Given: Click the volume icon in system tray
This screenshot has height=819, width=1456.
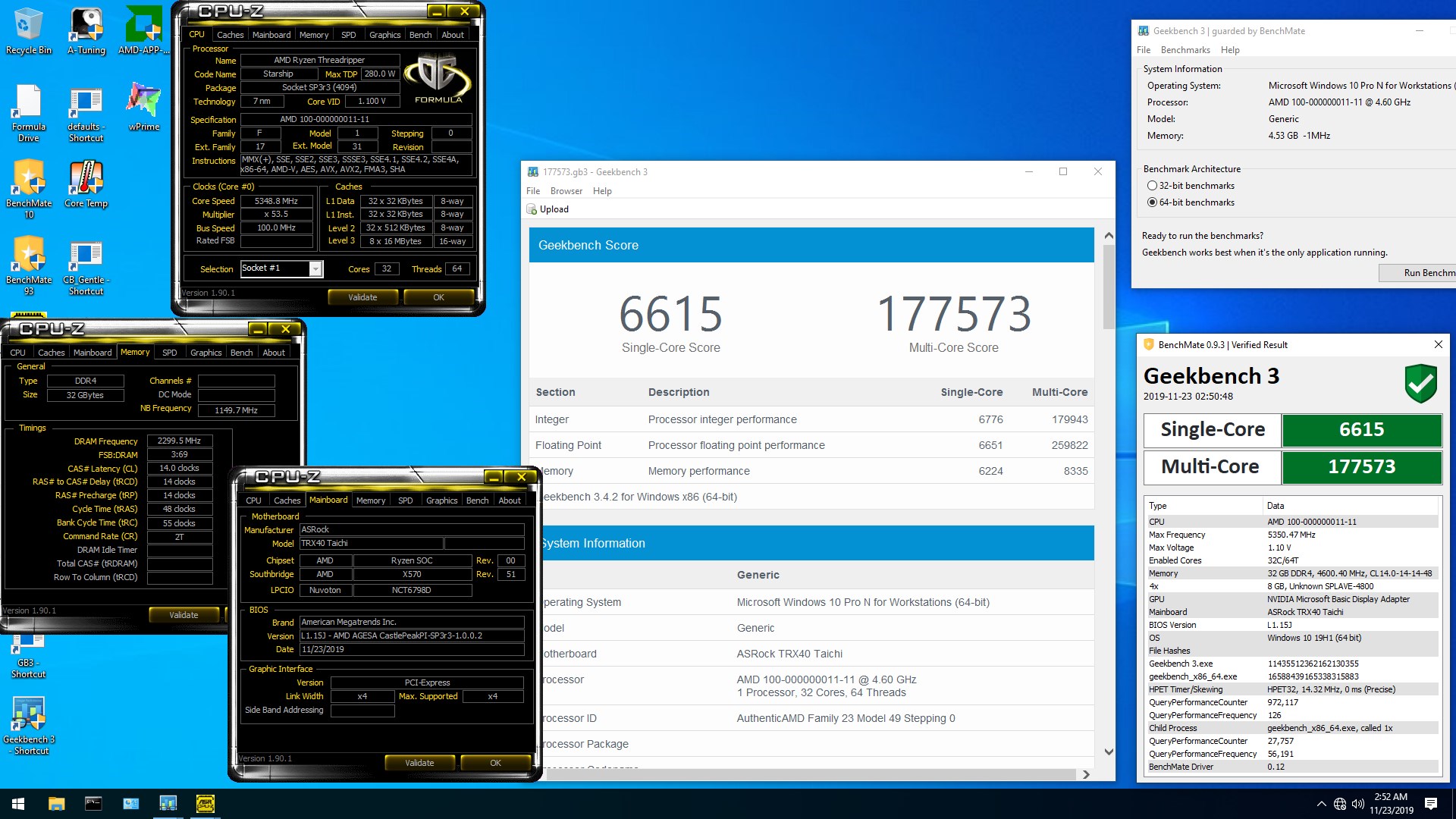Looking at the screenshot, I should click(x=1358, y=804).
